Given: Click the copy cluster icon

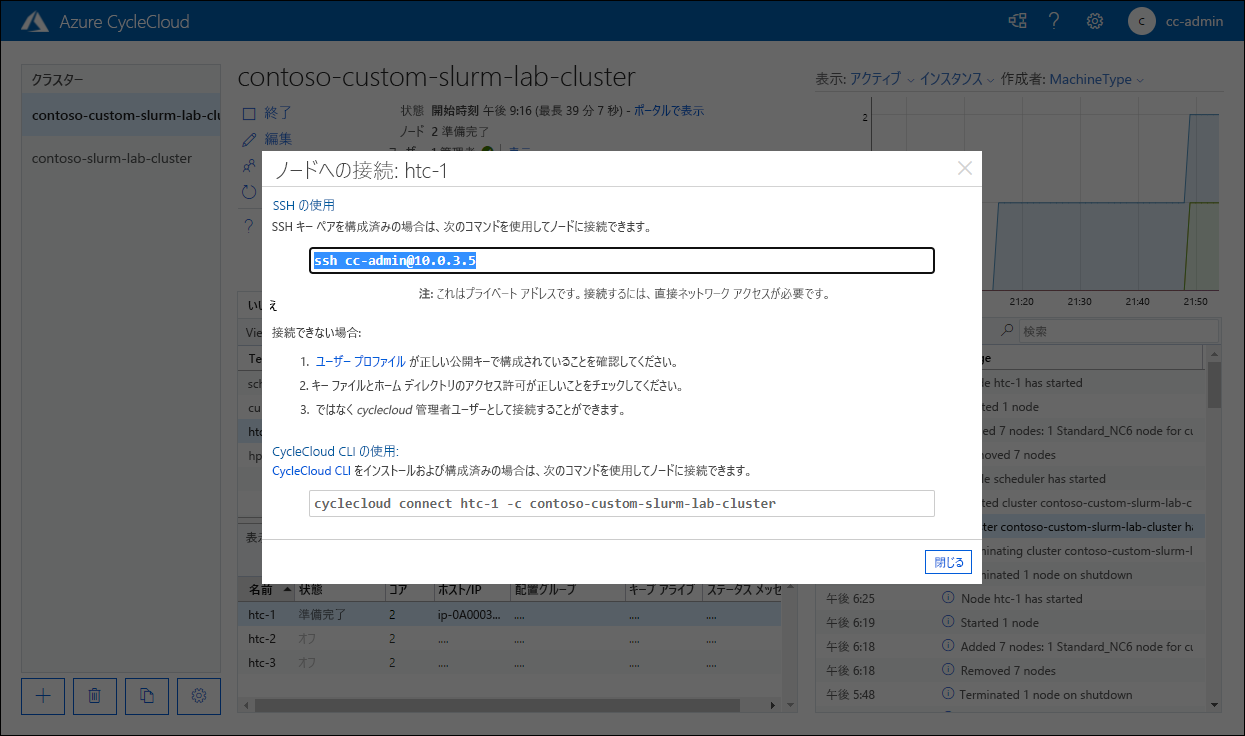Looking at the screenshot, I should [147, 696].
